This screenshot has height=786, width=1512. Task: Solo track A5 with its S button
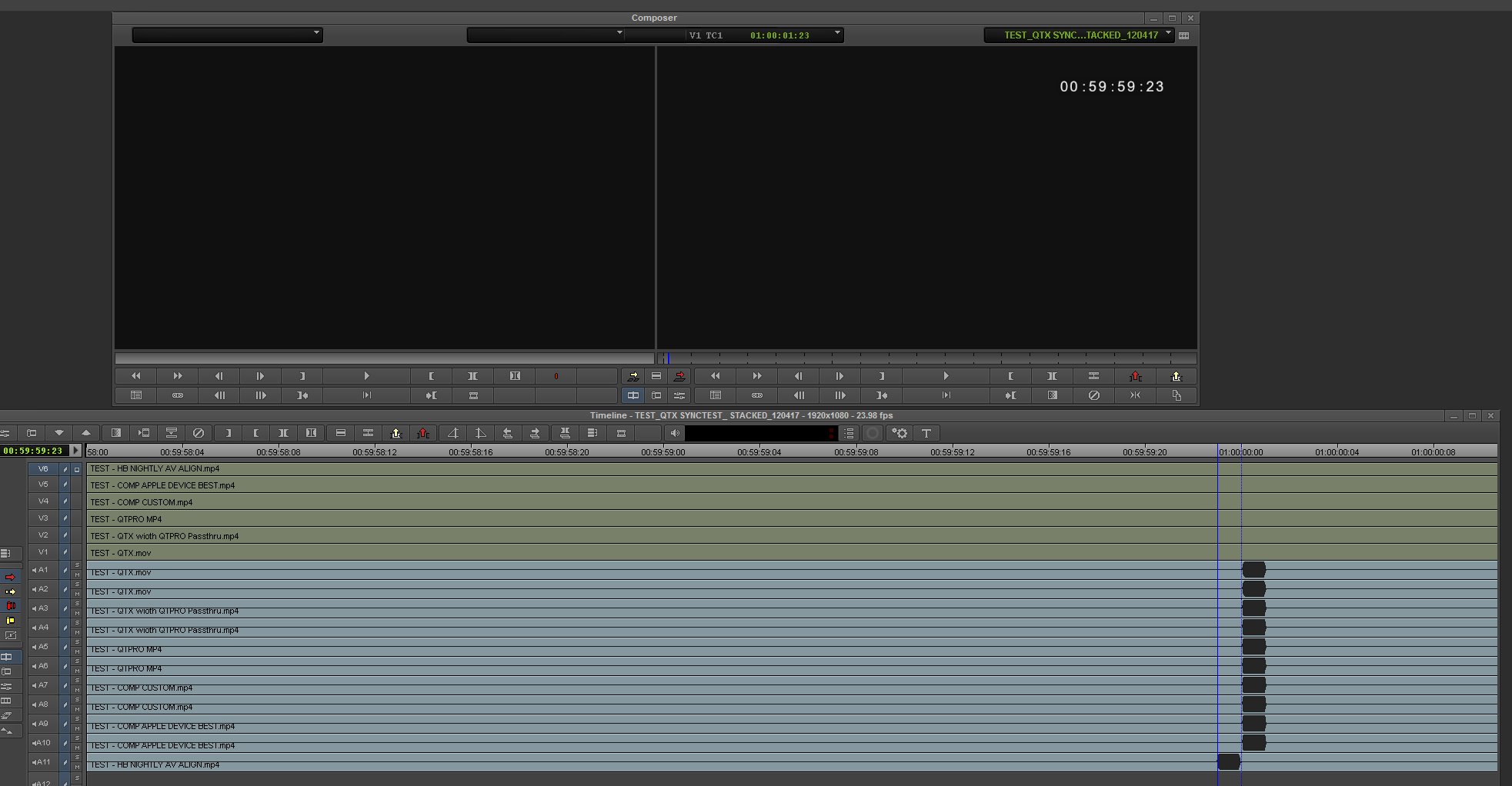coord(77,641)
